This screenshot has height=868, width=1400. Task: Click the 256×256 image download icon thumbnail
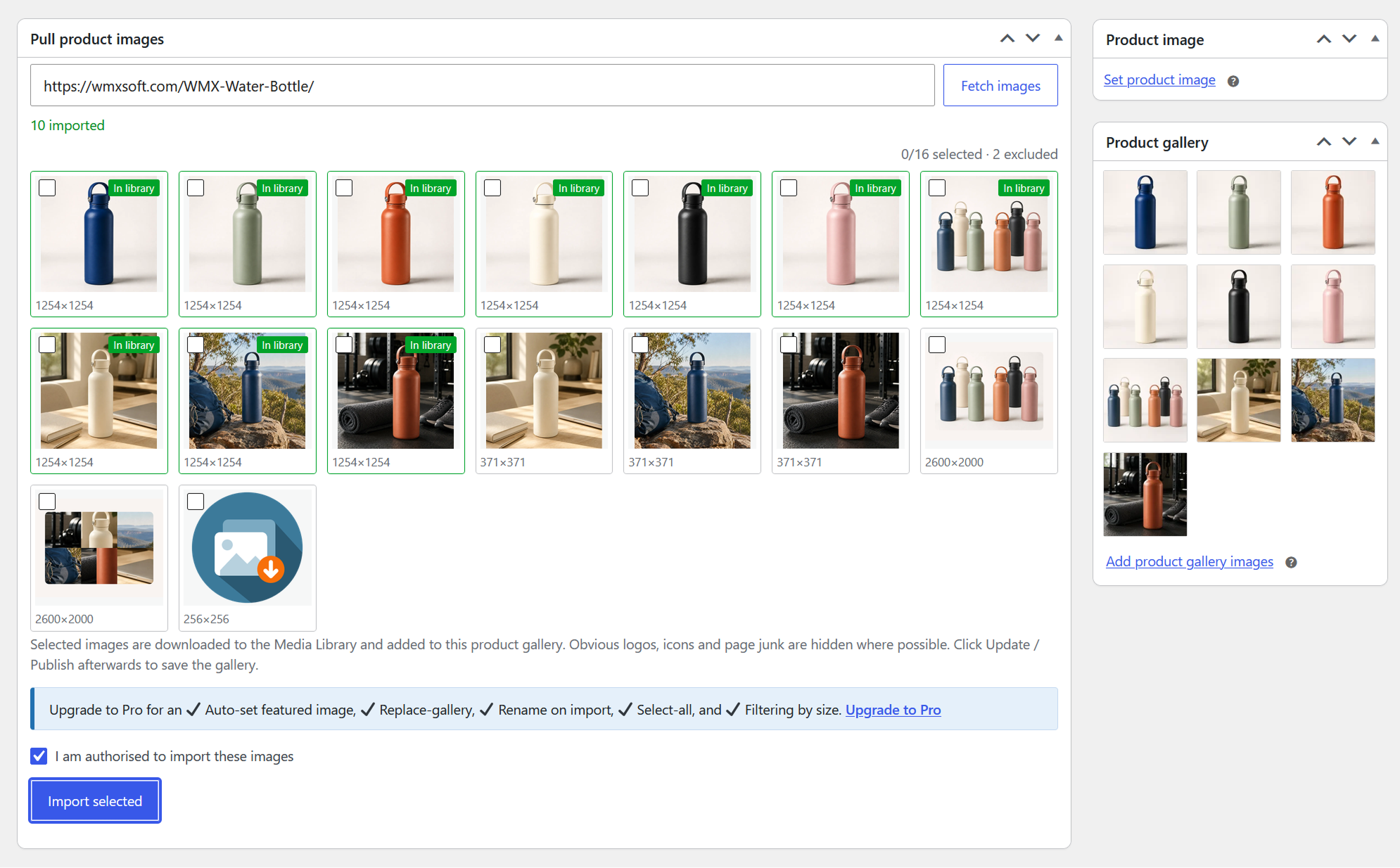[248, 548]
